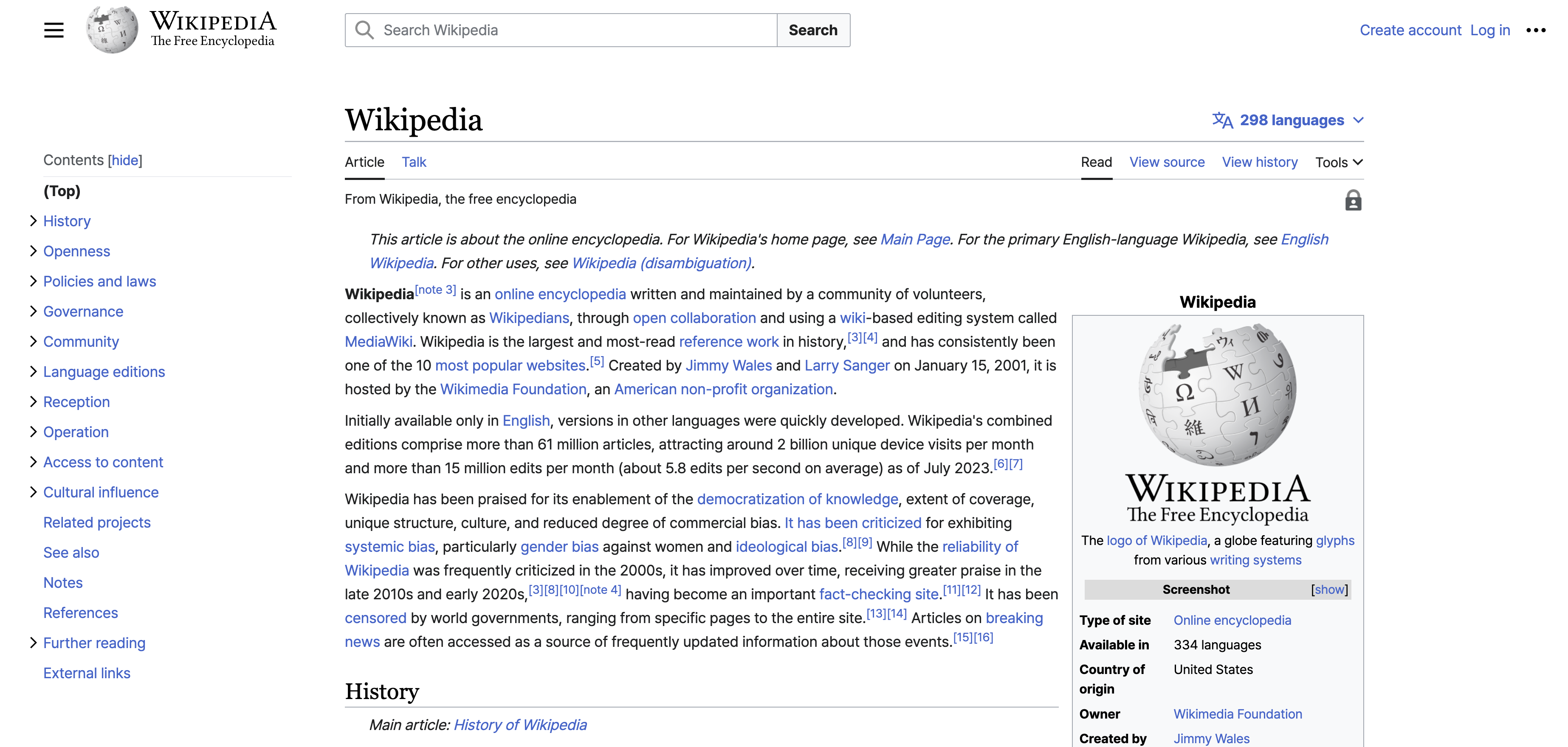Click the [note 3] footnote reference
Viewport: 1568px width, 747px height.
(435, 290)
